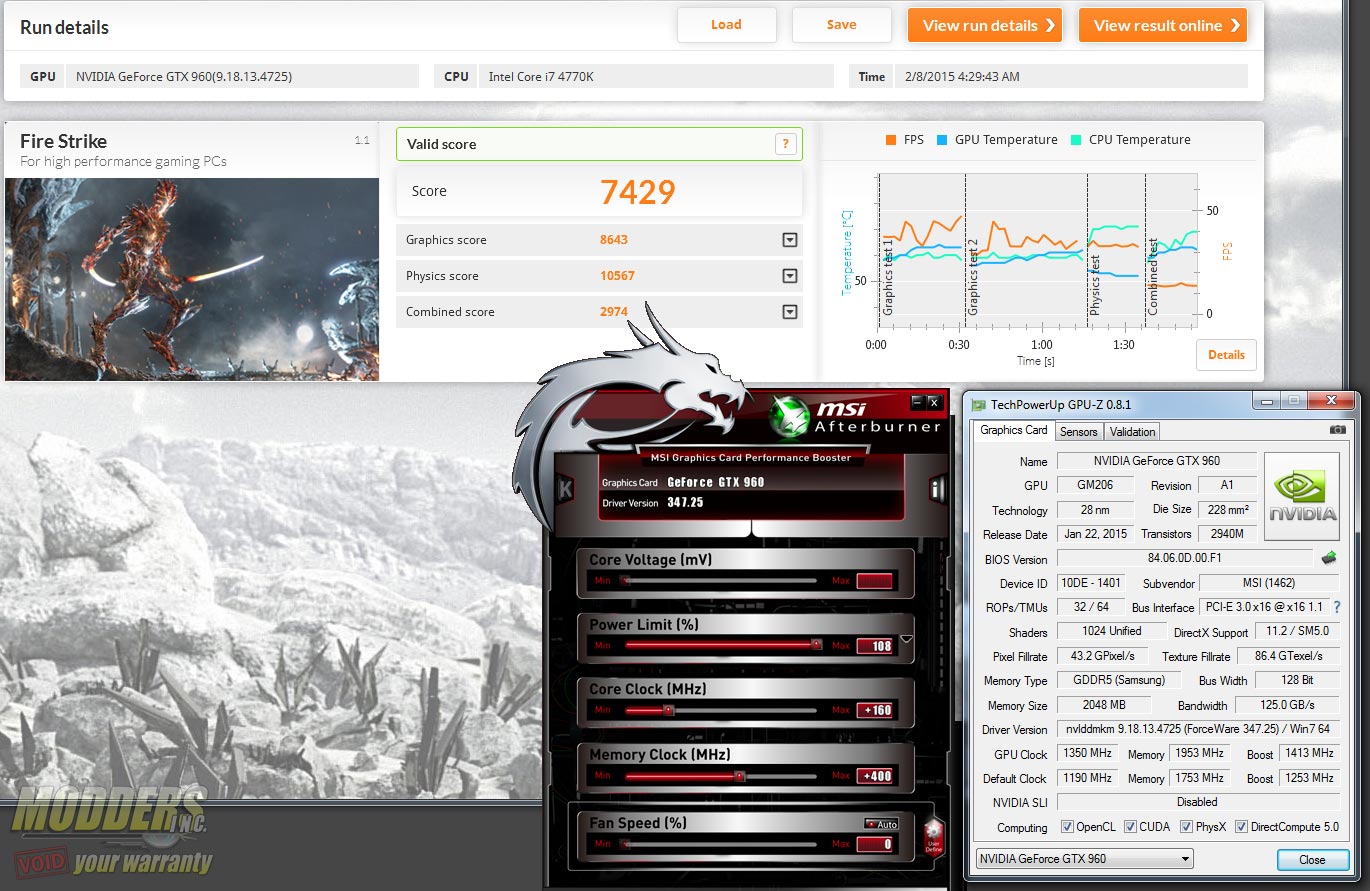
Task: Expand the Graphics score details
Action: click(x=790, y=240)
